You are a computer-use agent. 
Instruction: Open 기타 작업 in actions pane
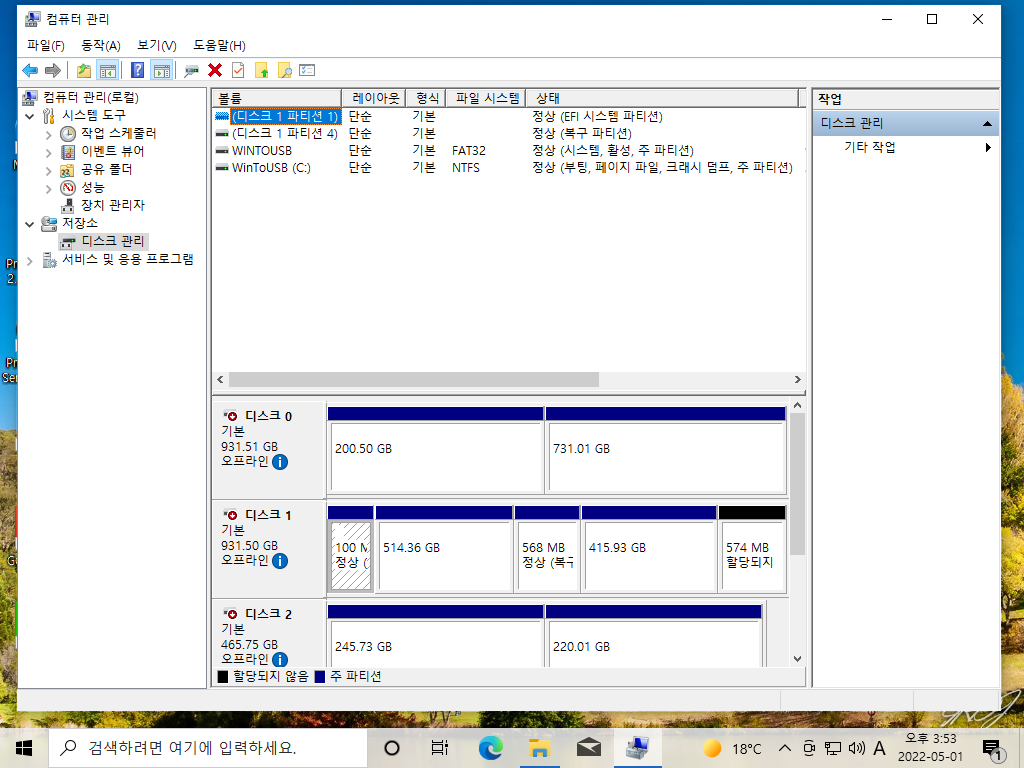[869, 147]
